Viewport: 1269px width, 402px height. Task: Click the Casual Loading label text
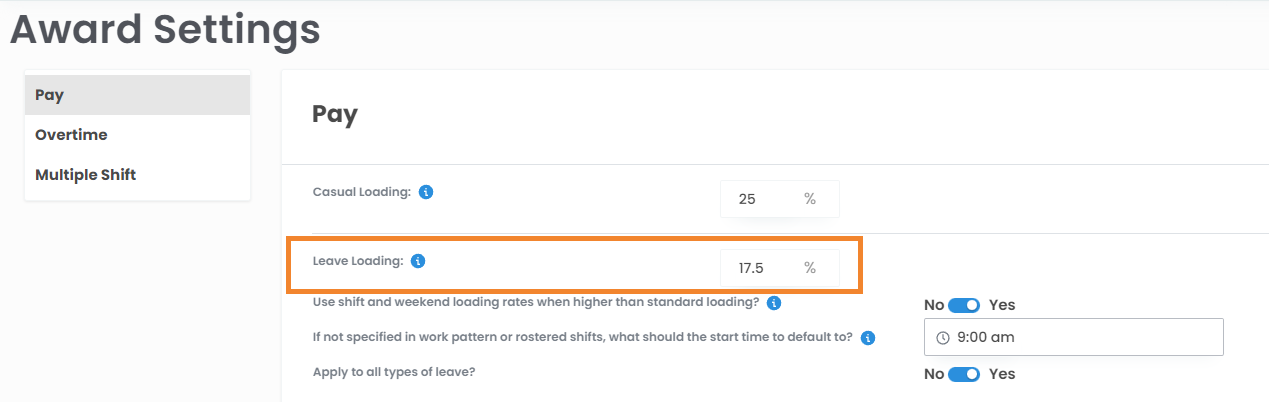pyautogui.click(x=362, y=192)
